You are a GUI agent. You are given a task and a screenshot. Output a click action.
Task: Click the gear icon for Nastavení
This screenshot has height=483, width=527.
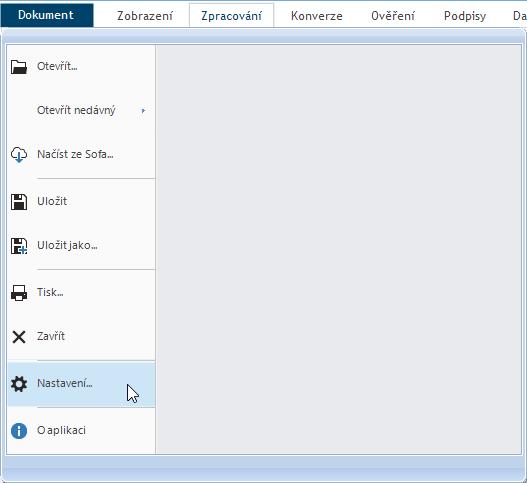point(19,384)
